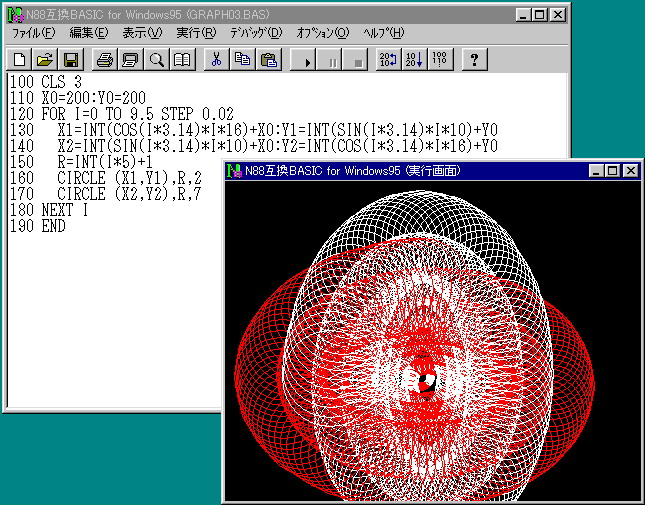The width and height of the screenshot is (645, 505).
Task: Run the program with the play button
Action: click(x=303, y=60)
